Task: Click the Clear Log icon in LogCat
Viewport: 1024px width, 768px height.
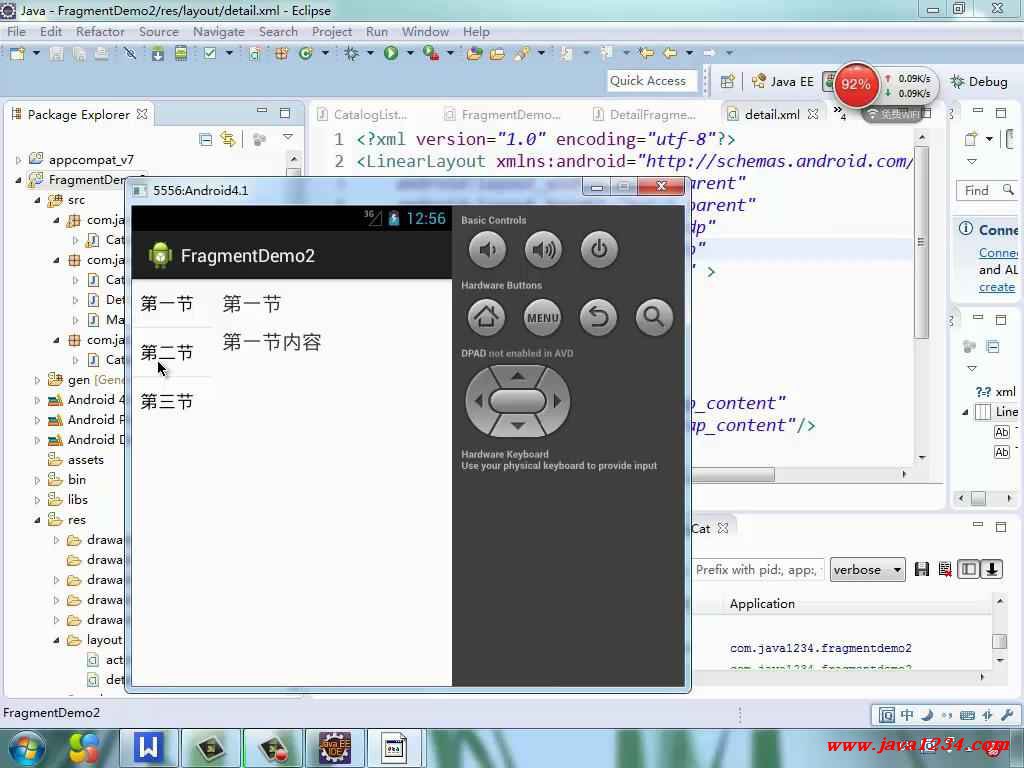Action: 945,569
